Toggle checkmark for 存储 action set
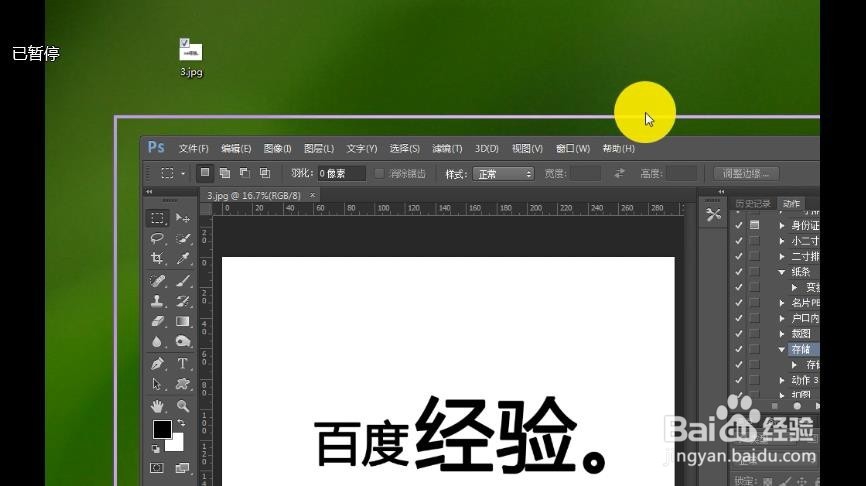This screenshot has width=866, height=486. click(739, 349)
